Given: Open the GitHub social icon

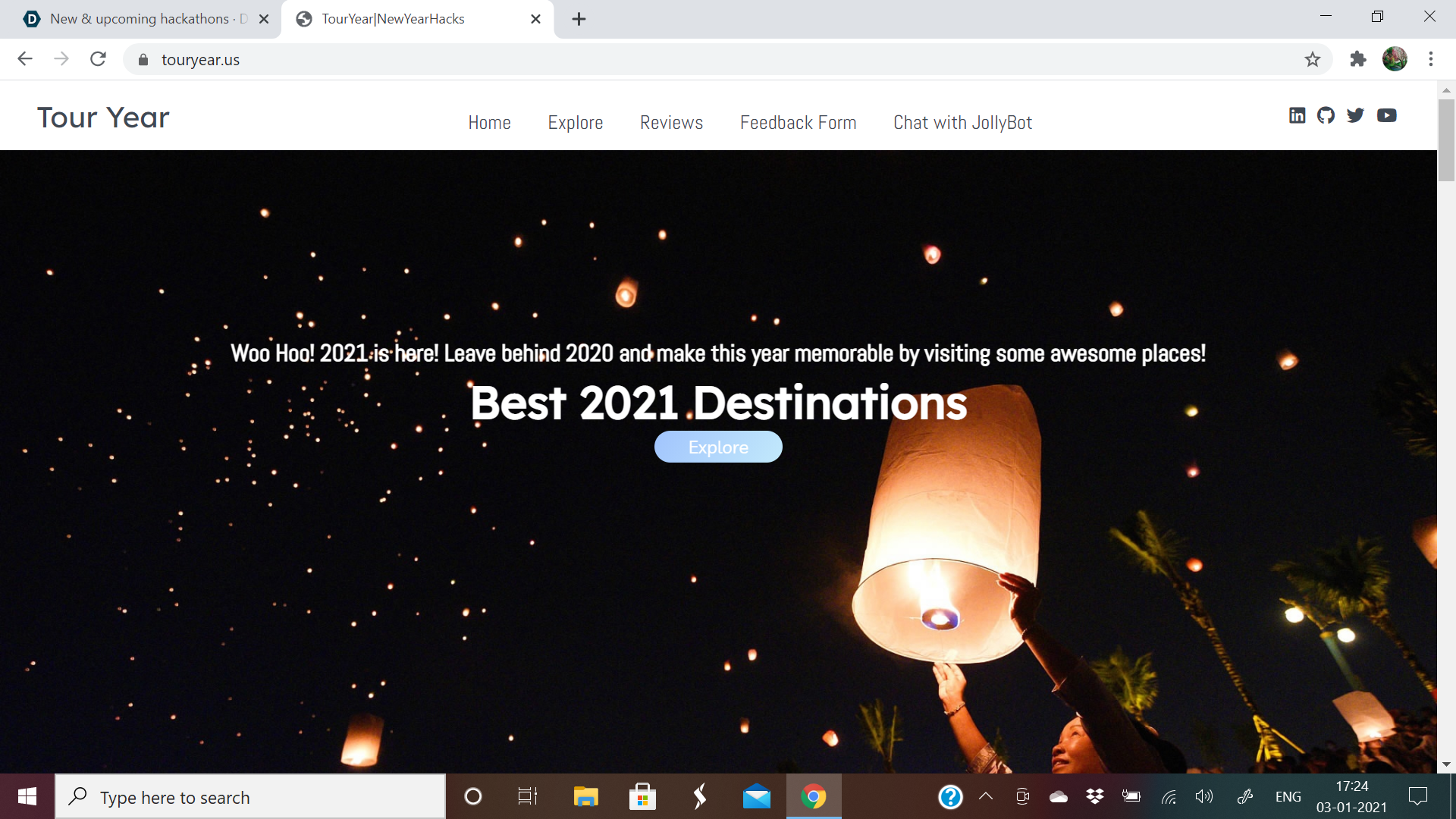Looking at the screenshot, I should pyautogui.click(x=1326, y=115).
